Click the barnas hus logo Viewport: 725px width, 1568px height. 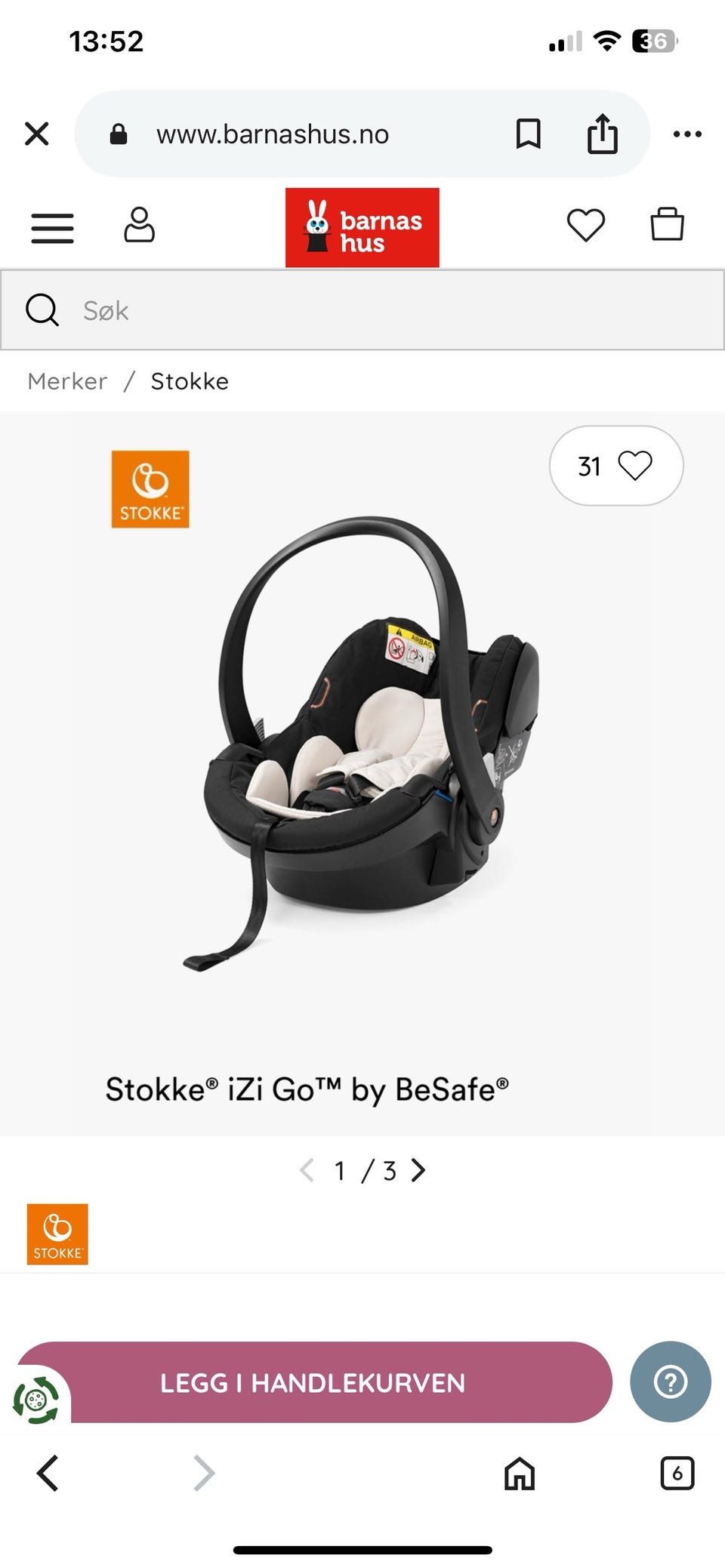point(362,227)
